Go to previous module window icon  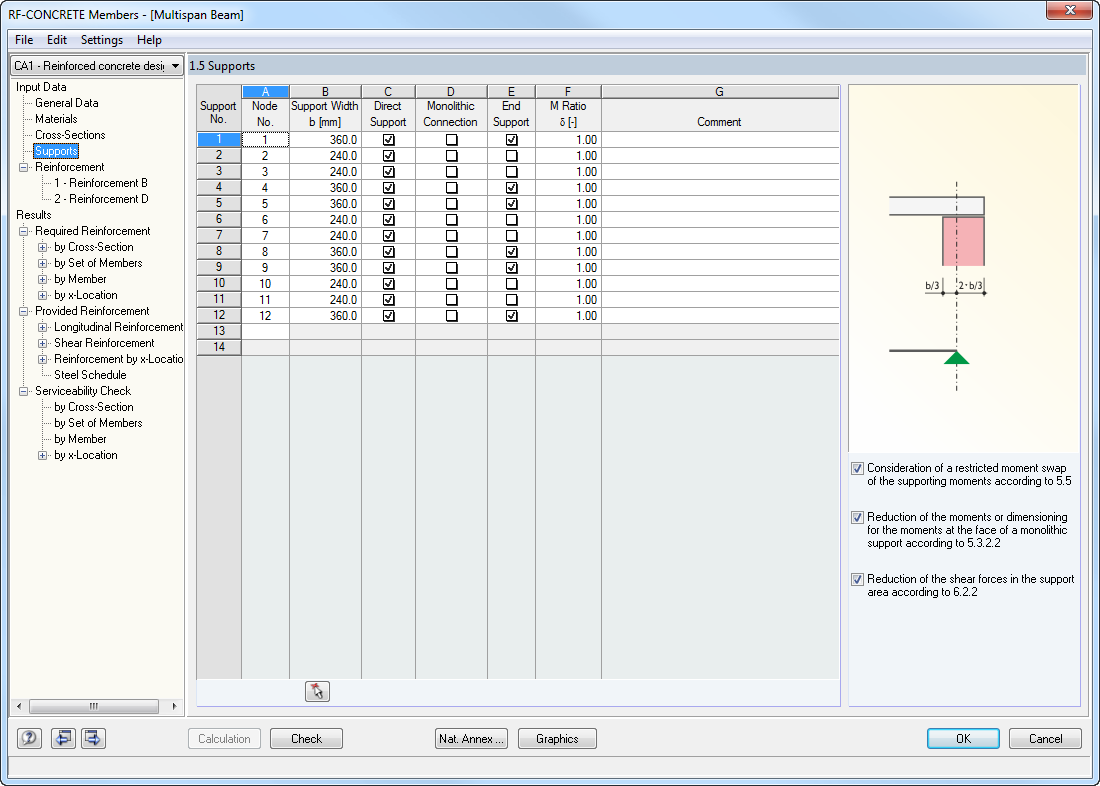63,738
